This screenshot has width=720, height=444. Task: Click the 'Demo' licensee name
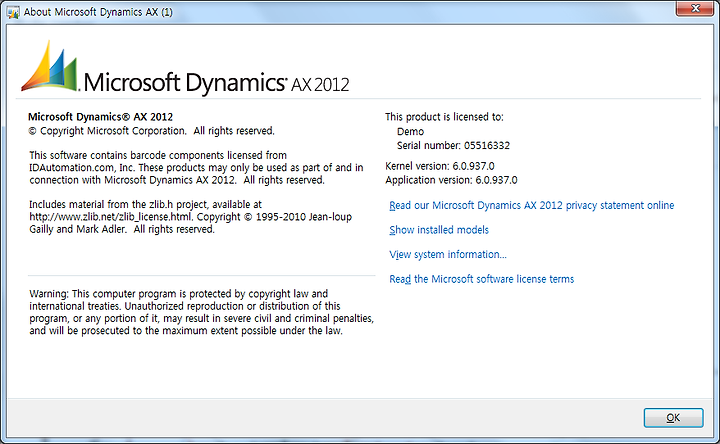tap(410, 131)
